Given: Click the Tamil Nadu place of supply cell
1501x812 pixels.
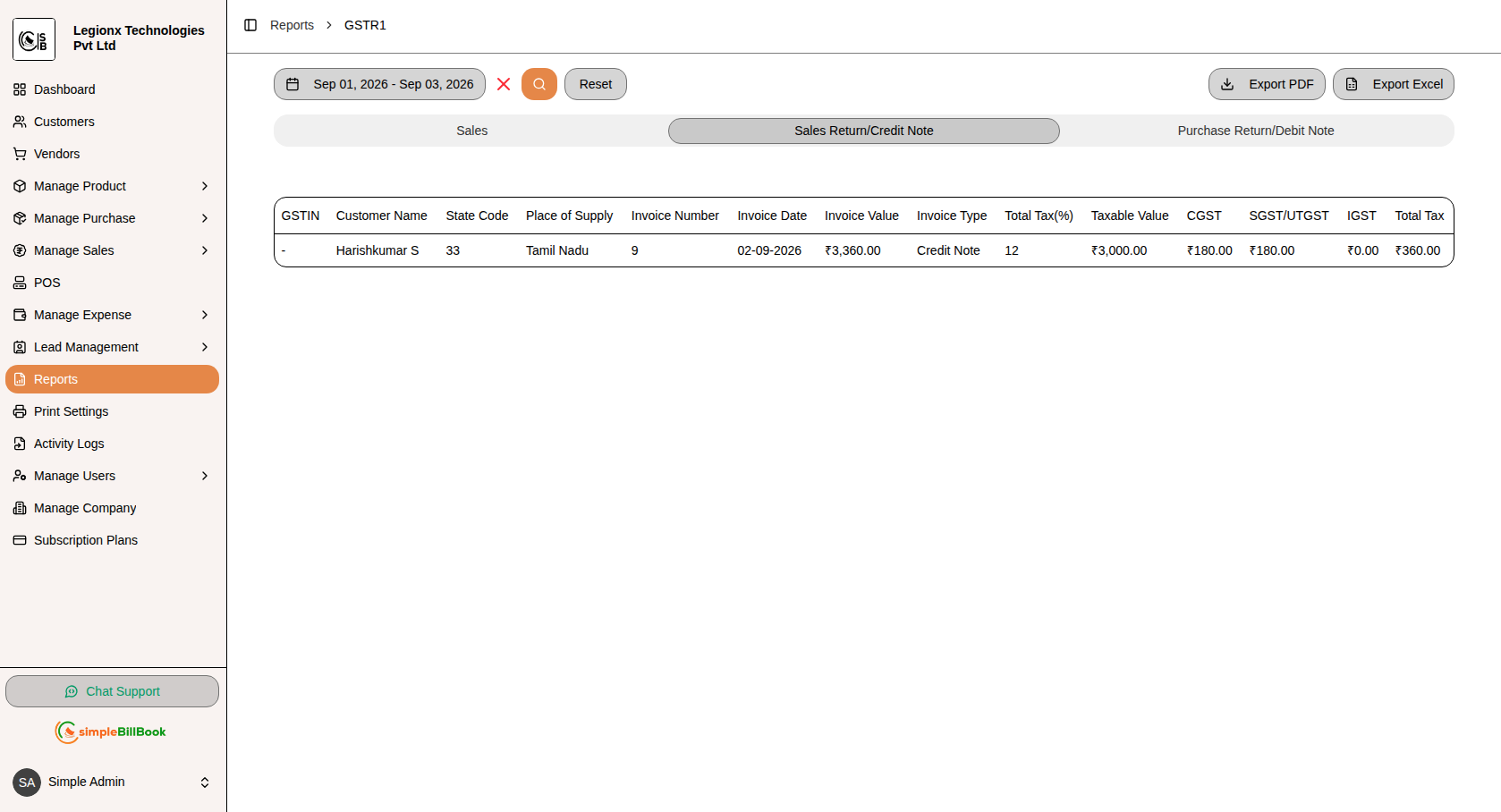Looking at the screenshot, I should pos(557,250).
